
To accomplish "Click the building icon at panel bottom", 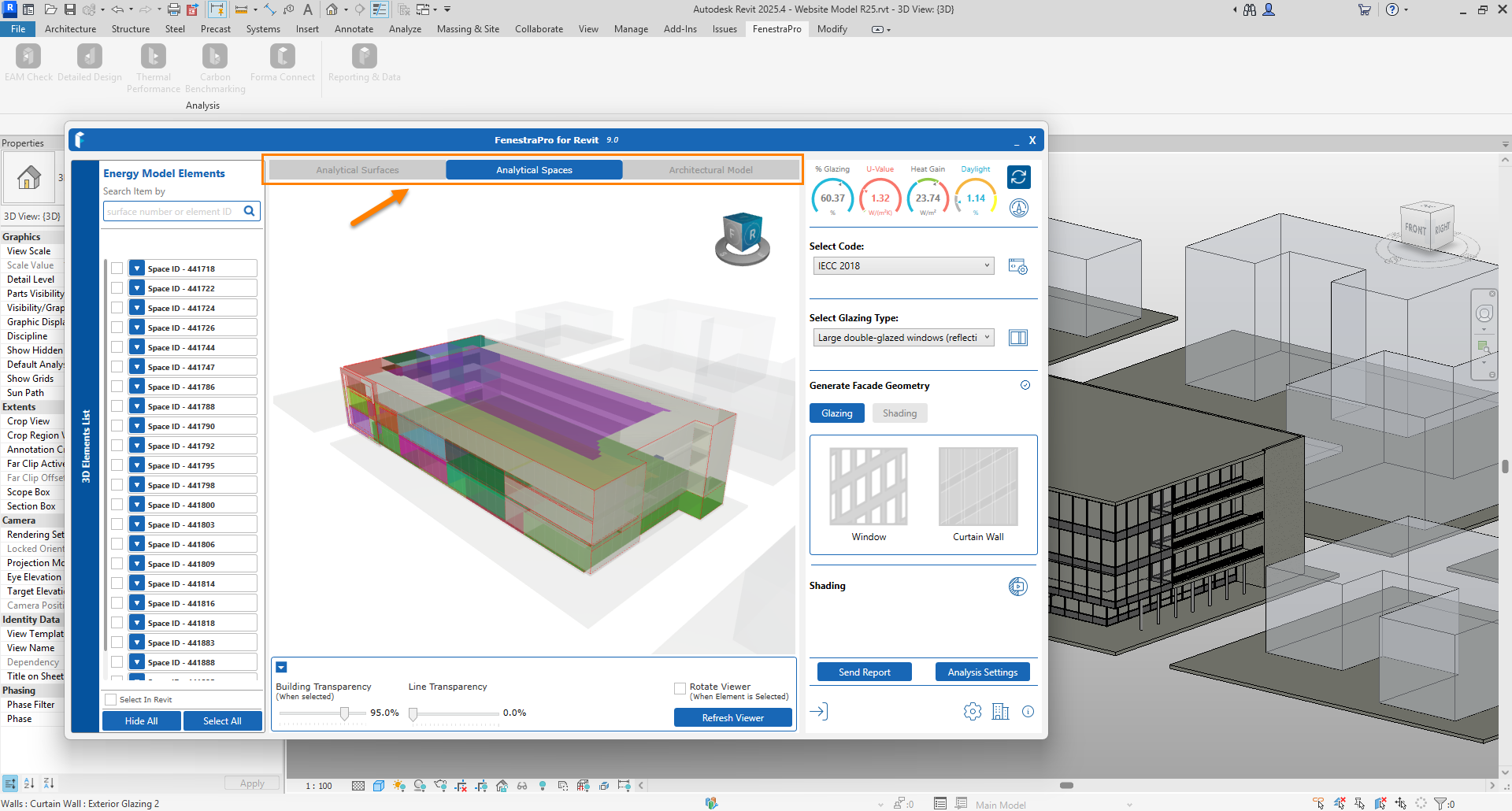I will point(1000,712).
